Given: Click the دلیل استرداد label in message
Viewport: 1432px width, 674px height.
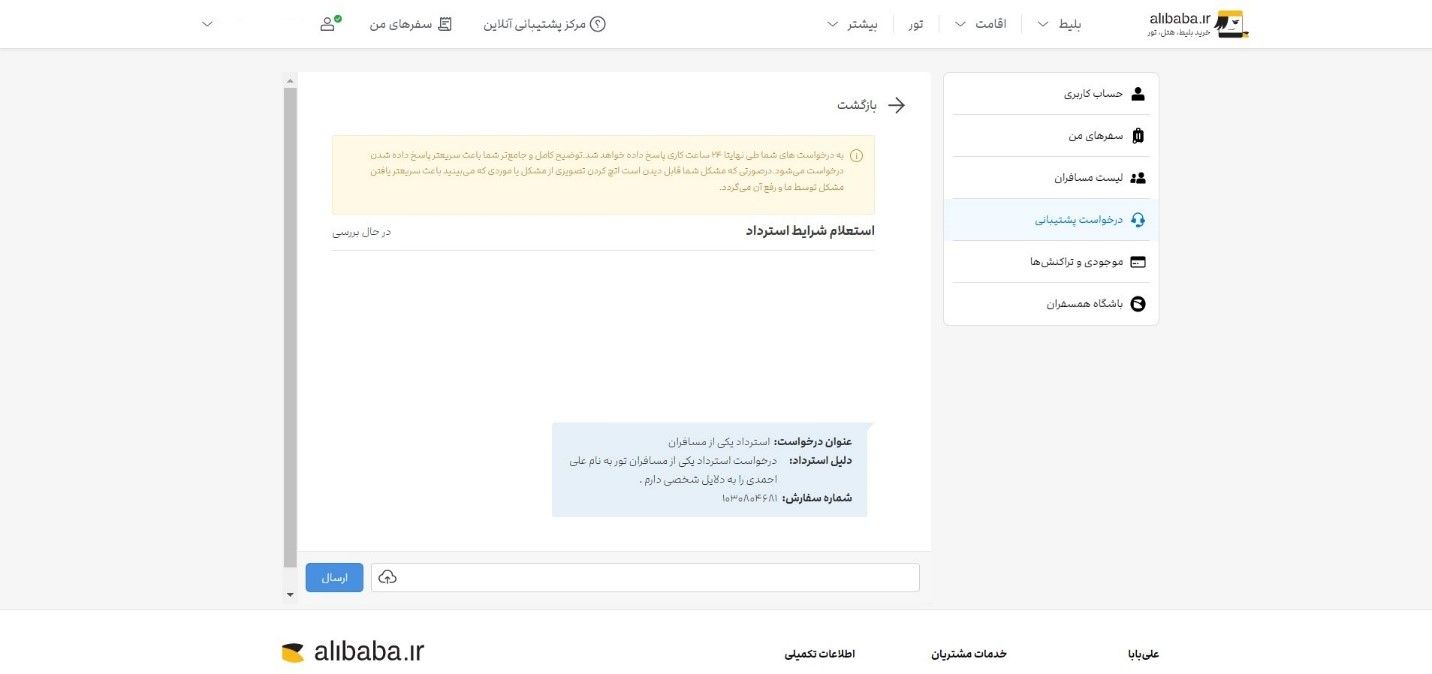Looking at the screenshot, I should coord(821,460).
